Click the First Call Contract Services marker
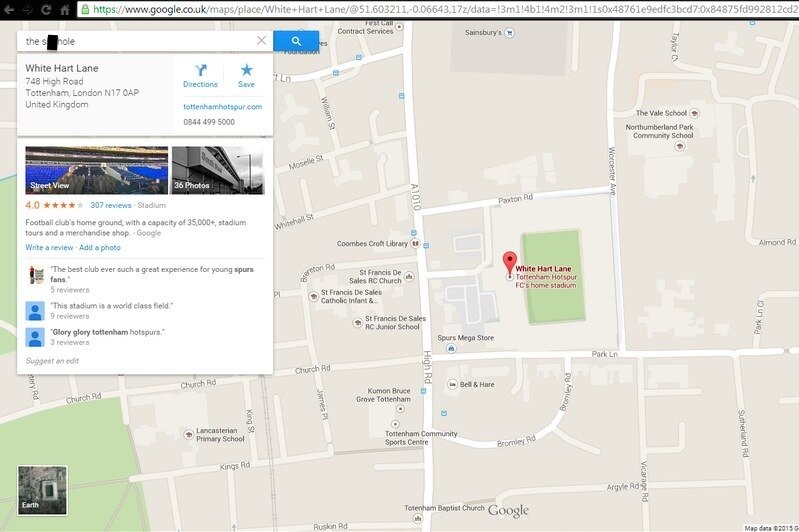Viewport: 799px width, 532px height. [400, 26]
